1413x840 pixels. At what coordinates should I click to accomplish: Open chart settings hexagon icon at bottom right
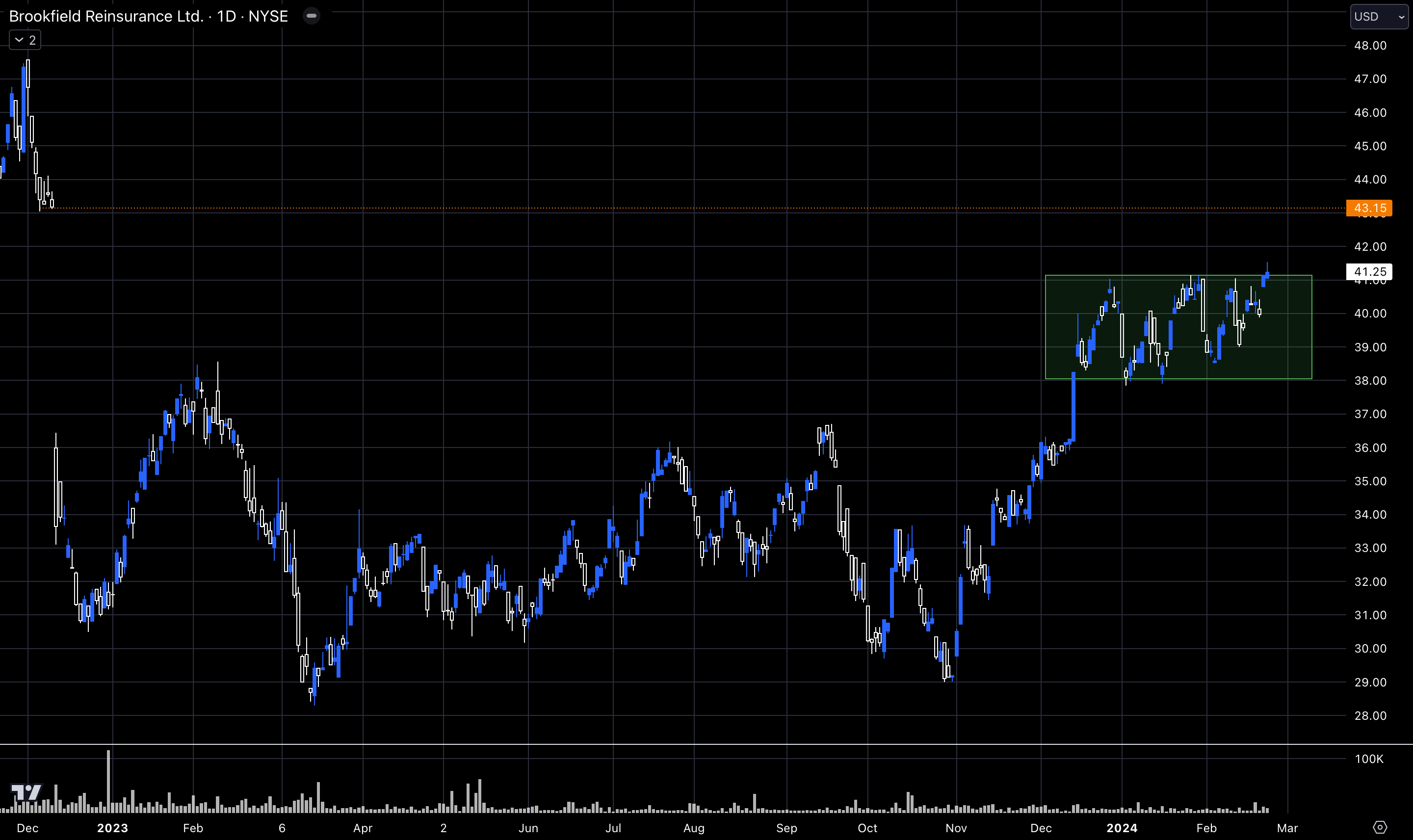point(1380,828)
